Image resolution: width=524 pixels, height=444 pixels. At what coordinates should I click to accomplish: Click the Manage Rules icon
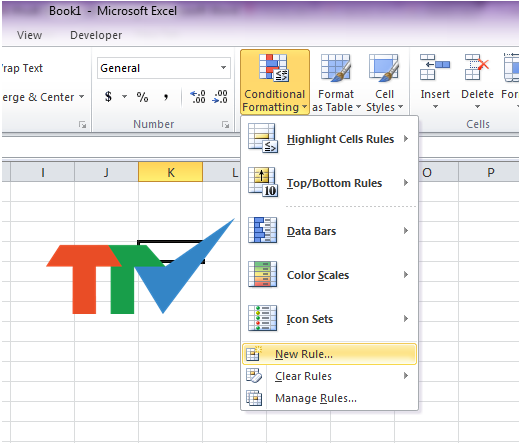[254, 398]
